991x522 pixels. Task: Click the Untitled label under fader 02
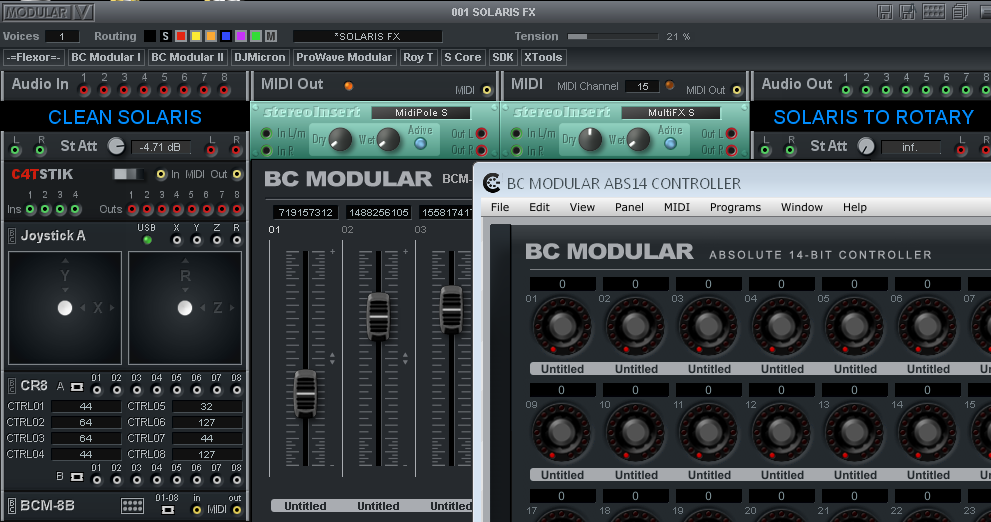(378, 506)
